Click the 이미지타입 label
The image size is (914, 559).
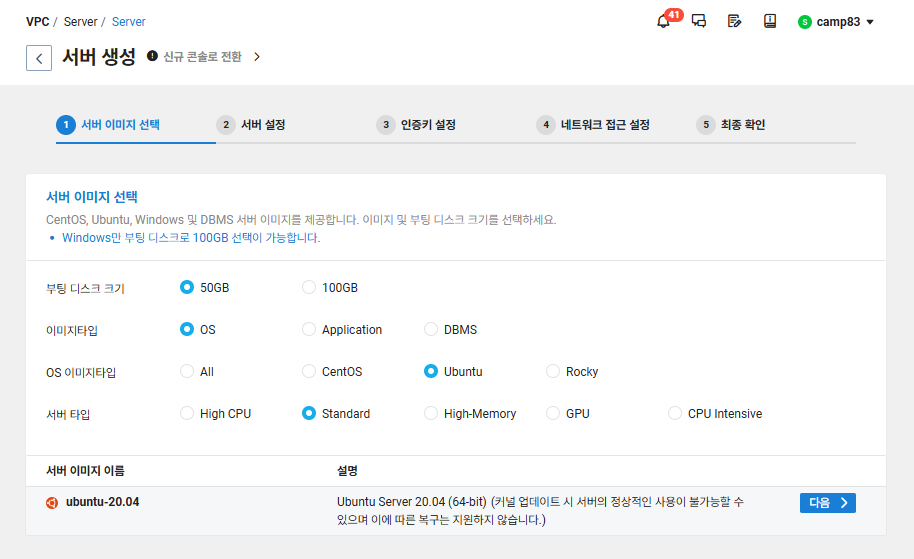(72, 331)
